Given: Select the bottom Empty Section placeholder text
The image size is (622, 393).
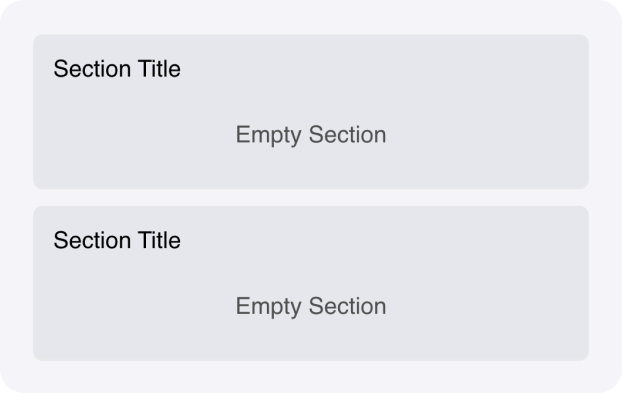Looking at the screenshot, I should [x=311, y=307].
